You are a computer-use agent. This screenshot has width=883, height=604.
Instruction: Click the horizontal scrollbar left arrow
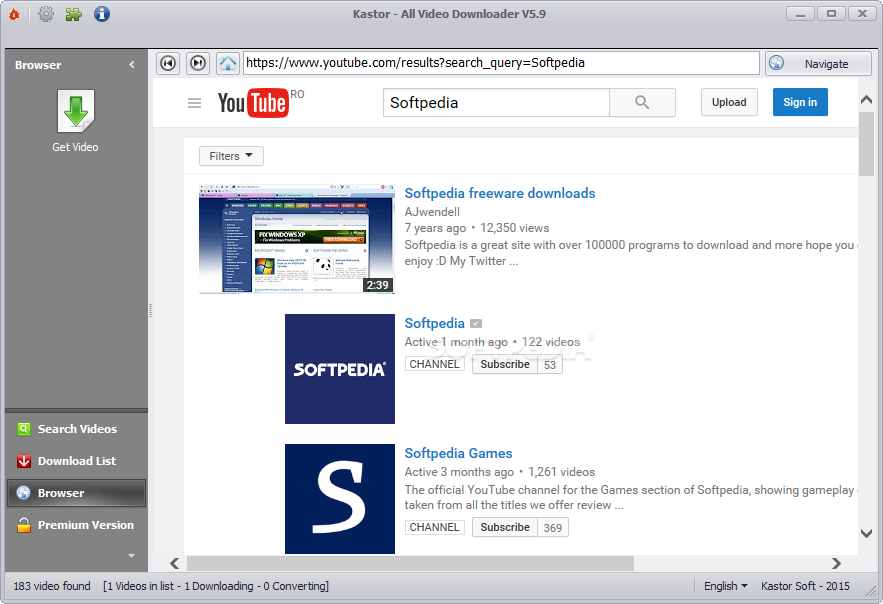[x=175, y=563]
